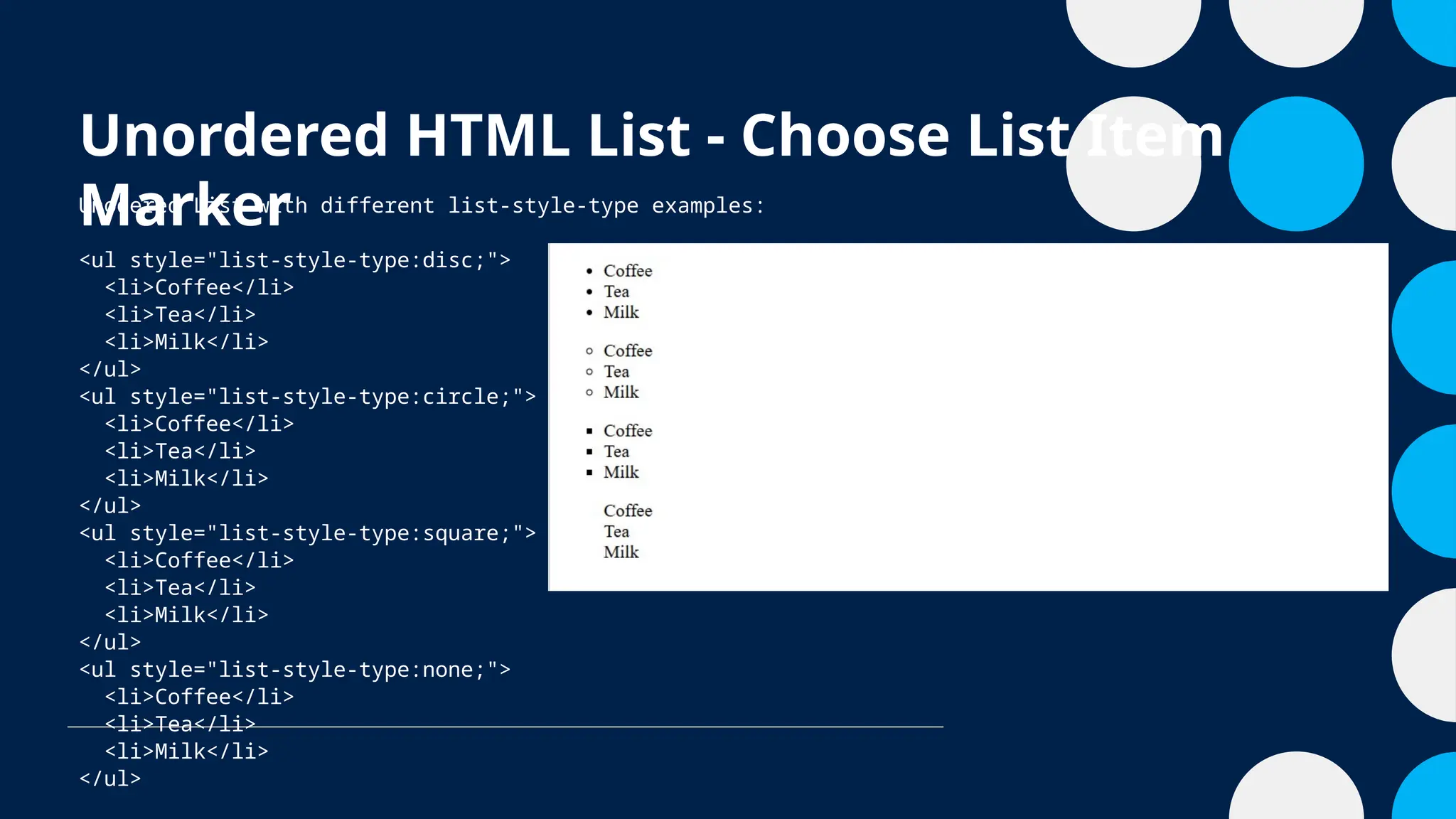Click "Milk" in the circle-bulleted list
1456x819 pixels.
point(621,392)
